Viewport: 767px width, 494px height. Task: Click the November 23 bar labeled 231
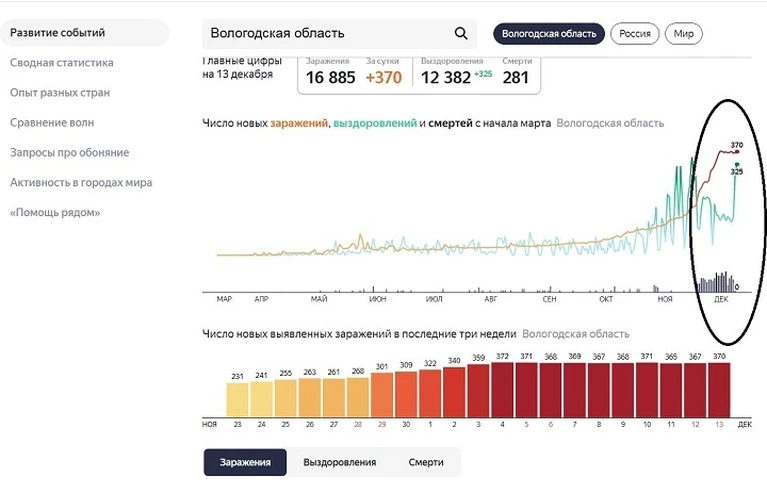click(x=237, y=400)
